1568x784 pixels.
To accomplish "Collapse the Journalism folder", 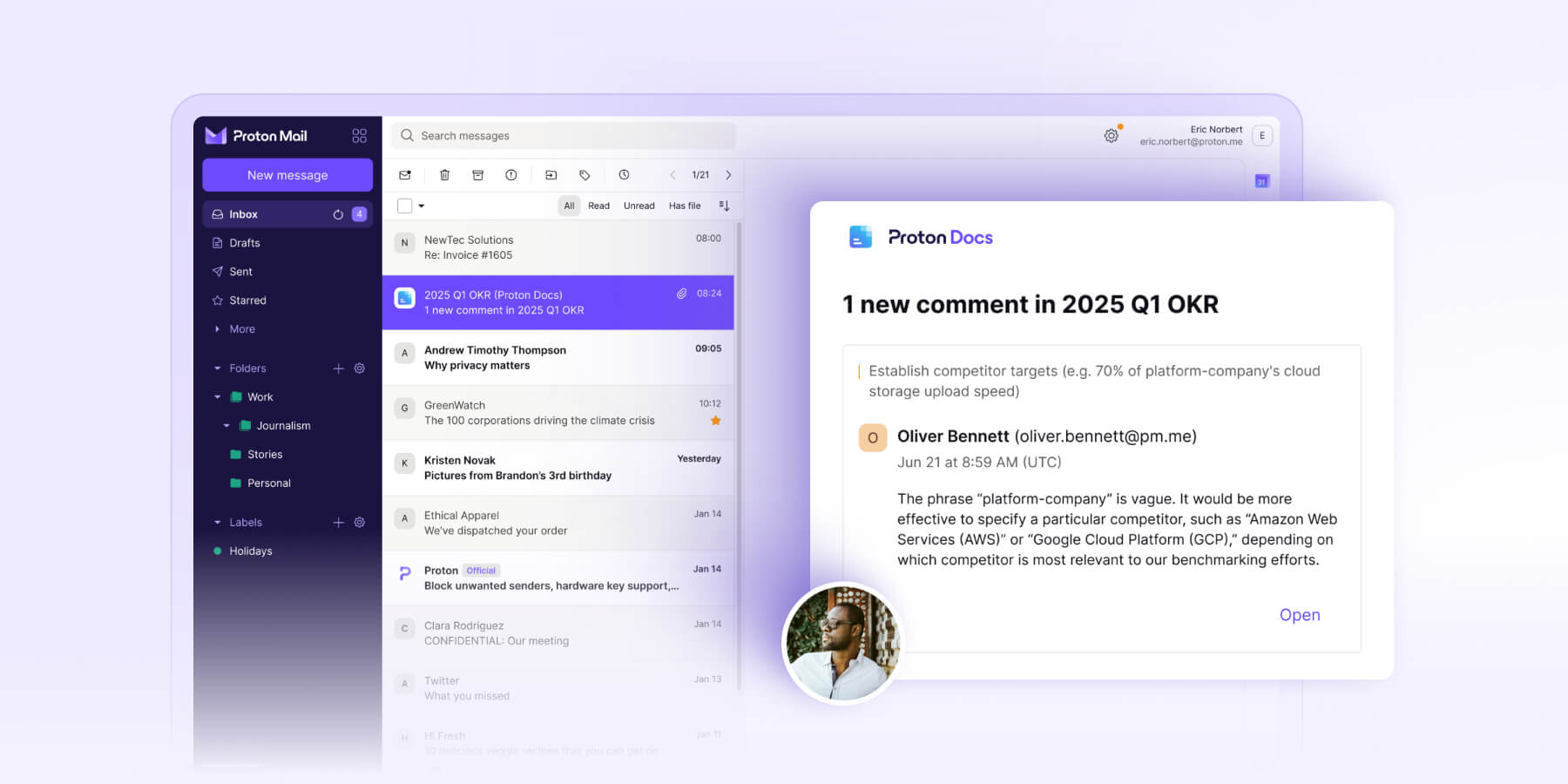I will 226,425.
